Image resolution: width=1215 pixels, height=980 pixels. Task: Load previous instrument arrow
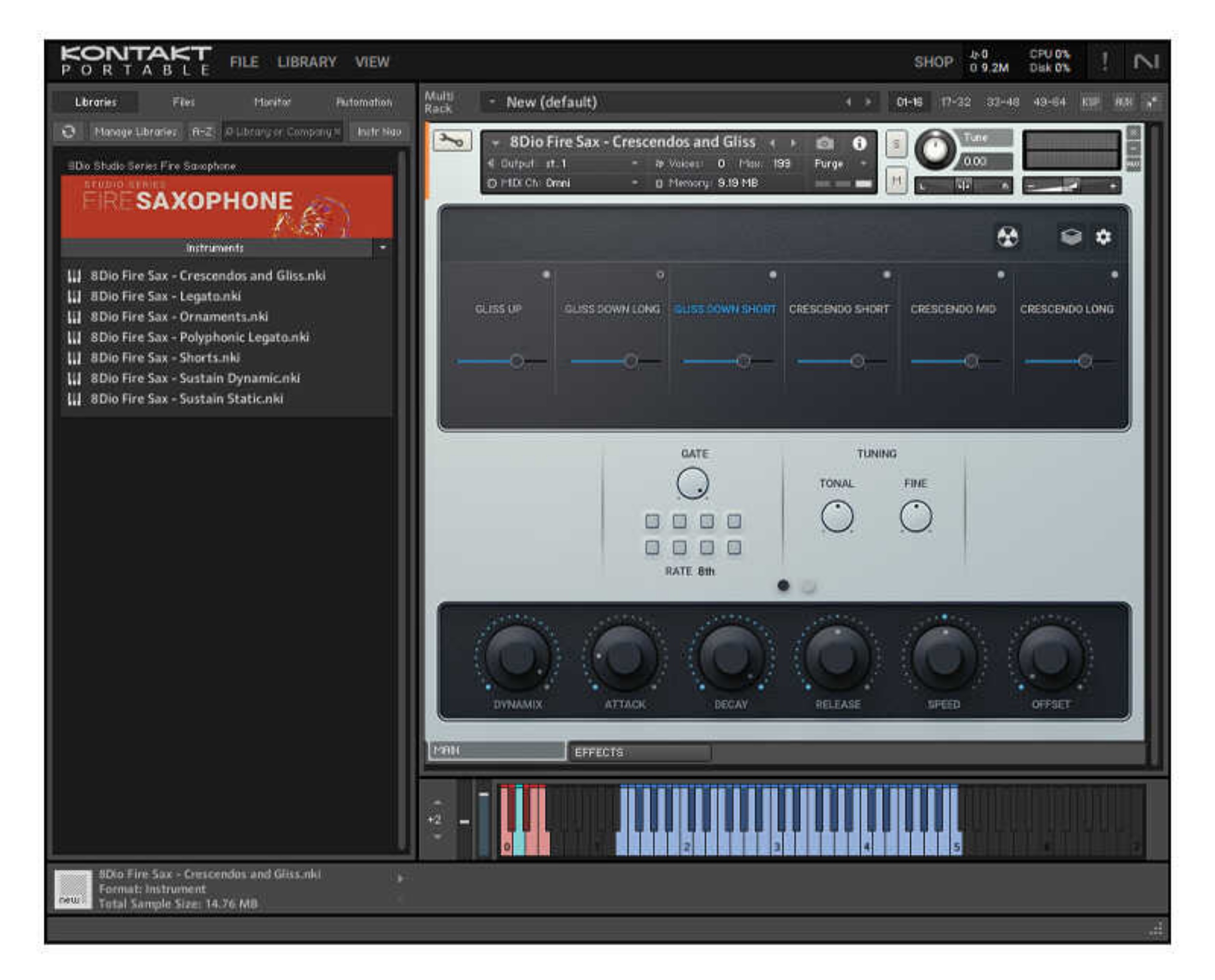pos(773,144)
